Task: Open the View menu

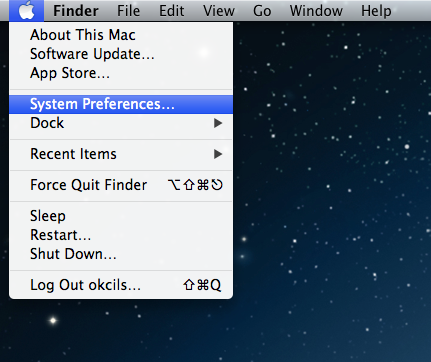Action: (x=219, y=11)
